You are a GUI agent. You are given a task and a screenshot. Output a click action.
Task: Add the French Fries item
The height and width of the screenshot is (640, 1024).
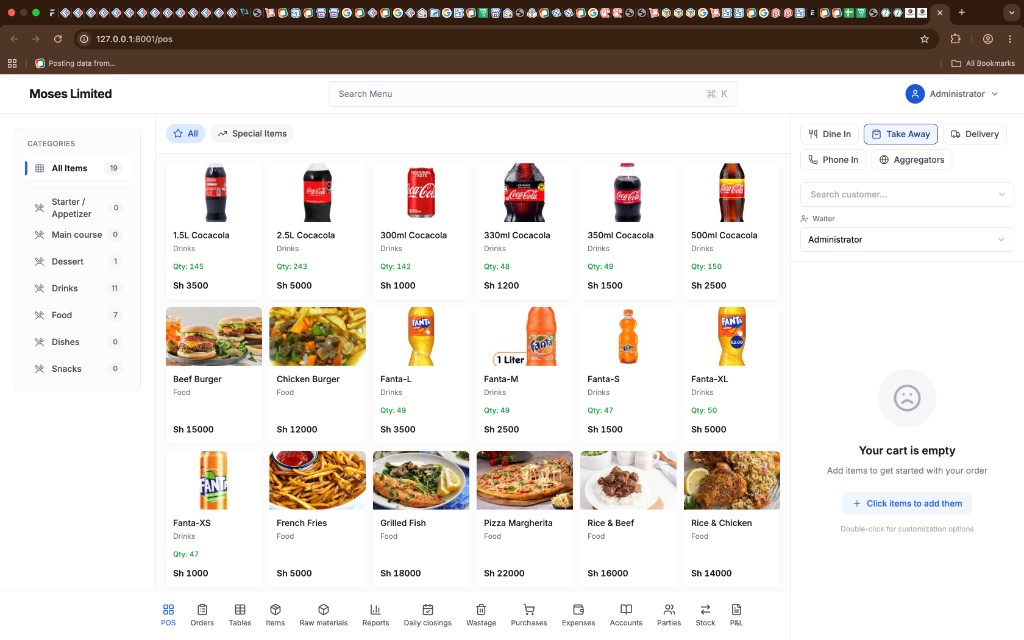pos(317,519)
